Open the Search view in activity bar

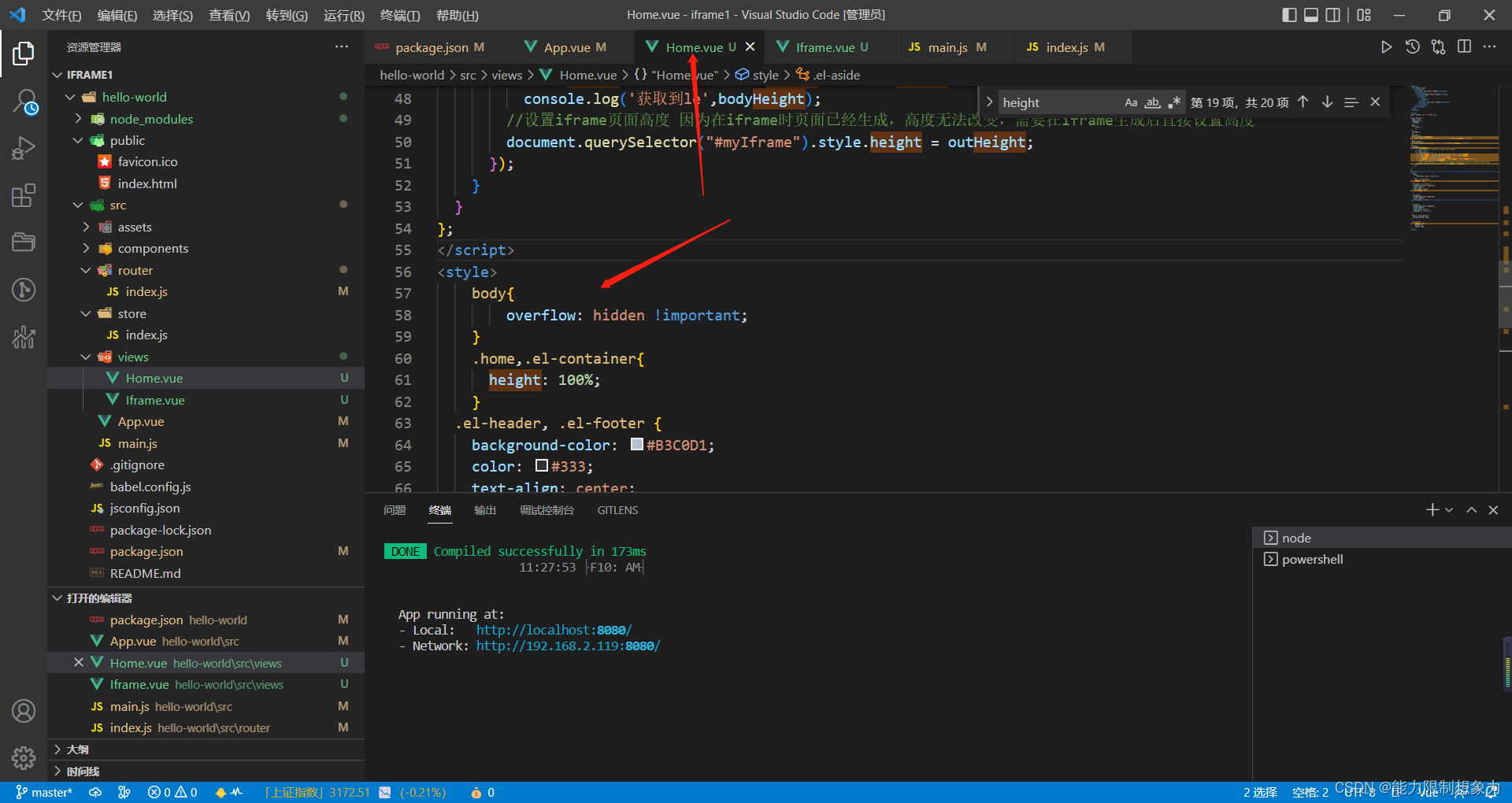pos(24,102)
